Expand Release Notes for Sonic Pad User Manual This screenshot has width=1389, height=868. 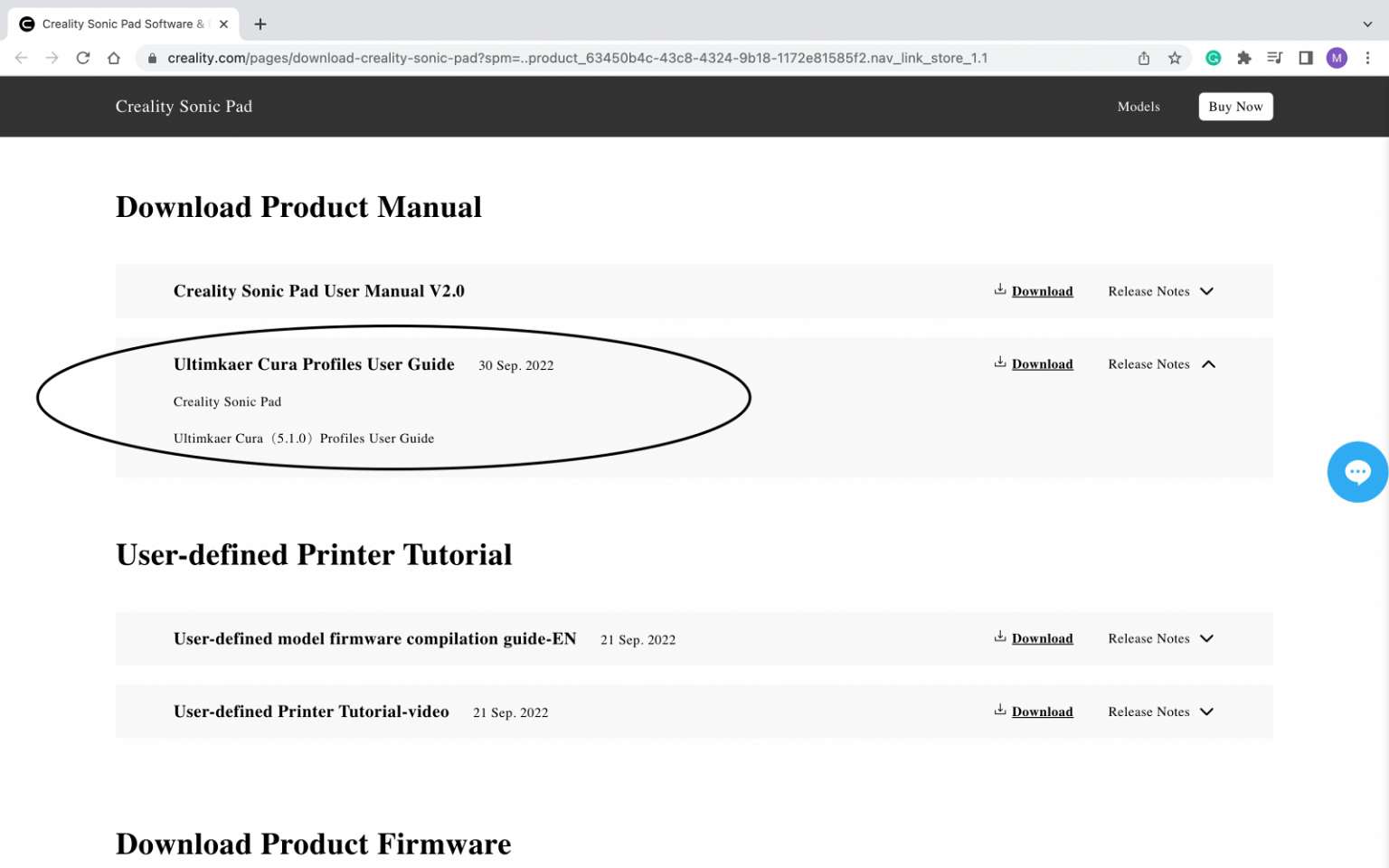1160,291
